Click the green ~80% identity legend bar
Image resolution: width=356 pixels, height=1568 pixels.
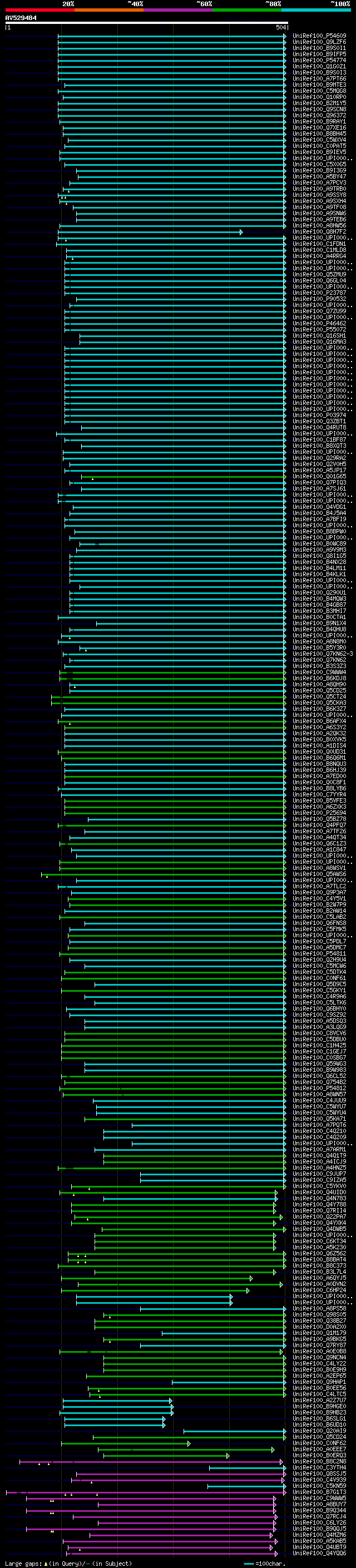point(247,10)
